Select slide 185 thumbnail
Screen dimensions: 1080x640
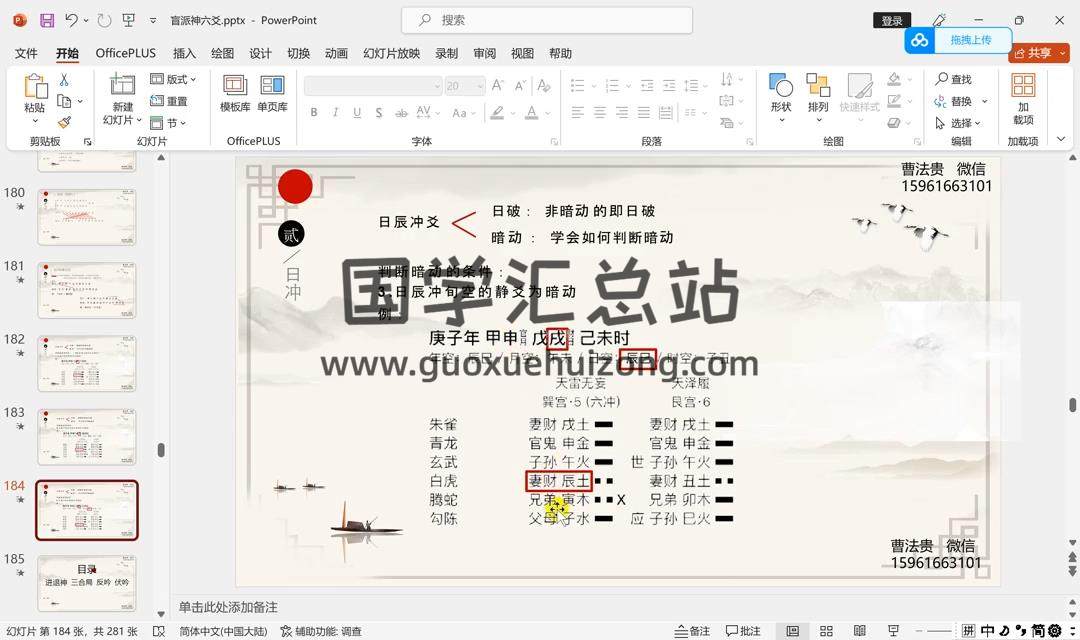(87, 584)
